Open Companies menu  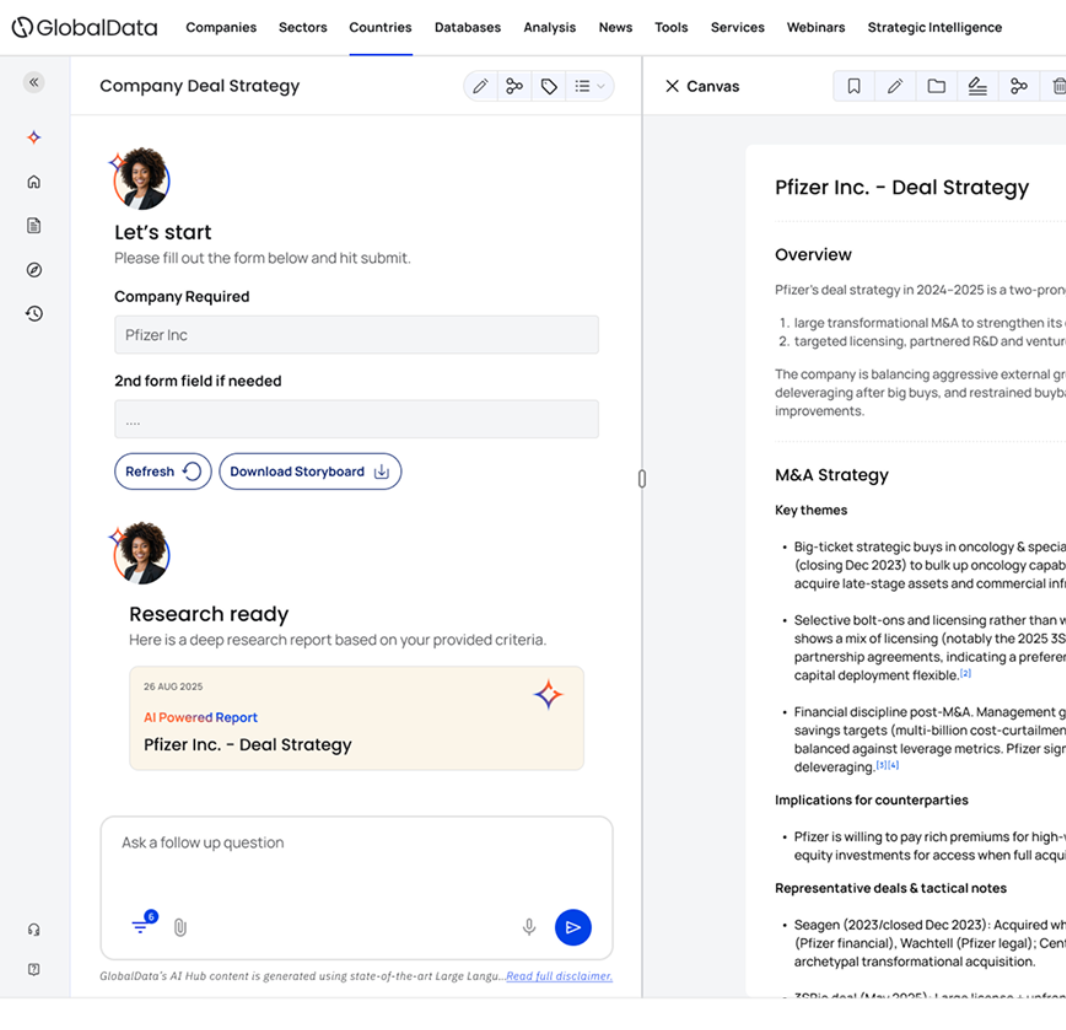coord(221,27)
